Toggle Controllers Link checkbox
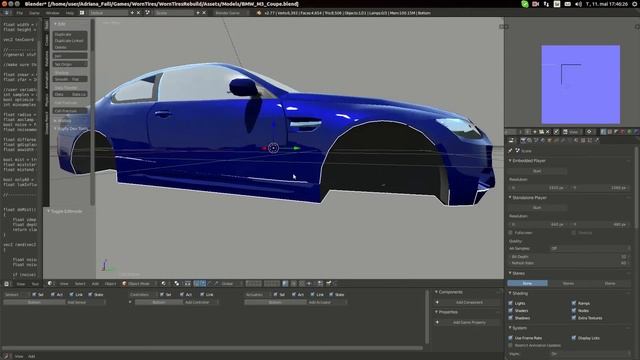 coord(202,294)
